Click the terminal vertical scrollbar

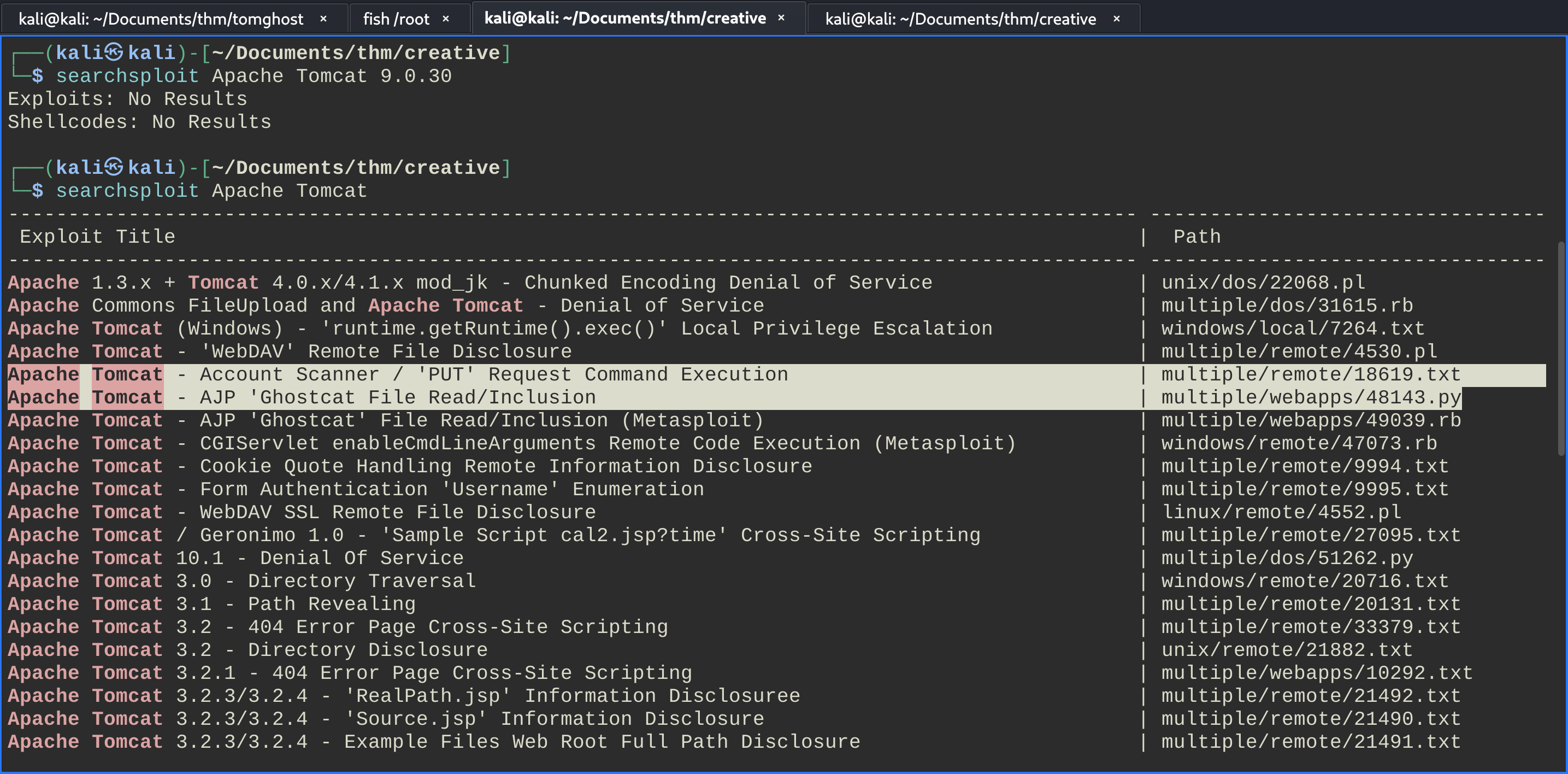pyautogui.click(x=1562, y=348)
